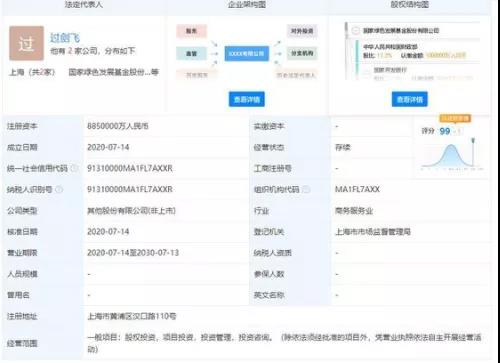Select the 高管 node in structure diagram
Image resolution: width=500 pixels, height=363 pixels.
click(x=191, y=53)
